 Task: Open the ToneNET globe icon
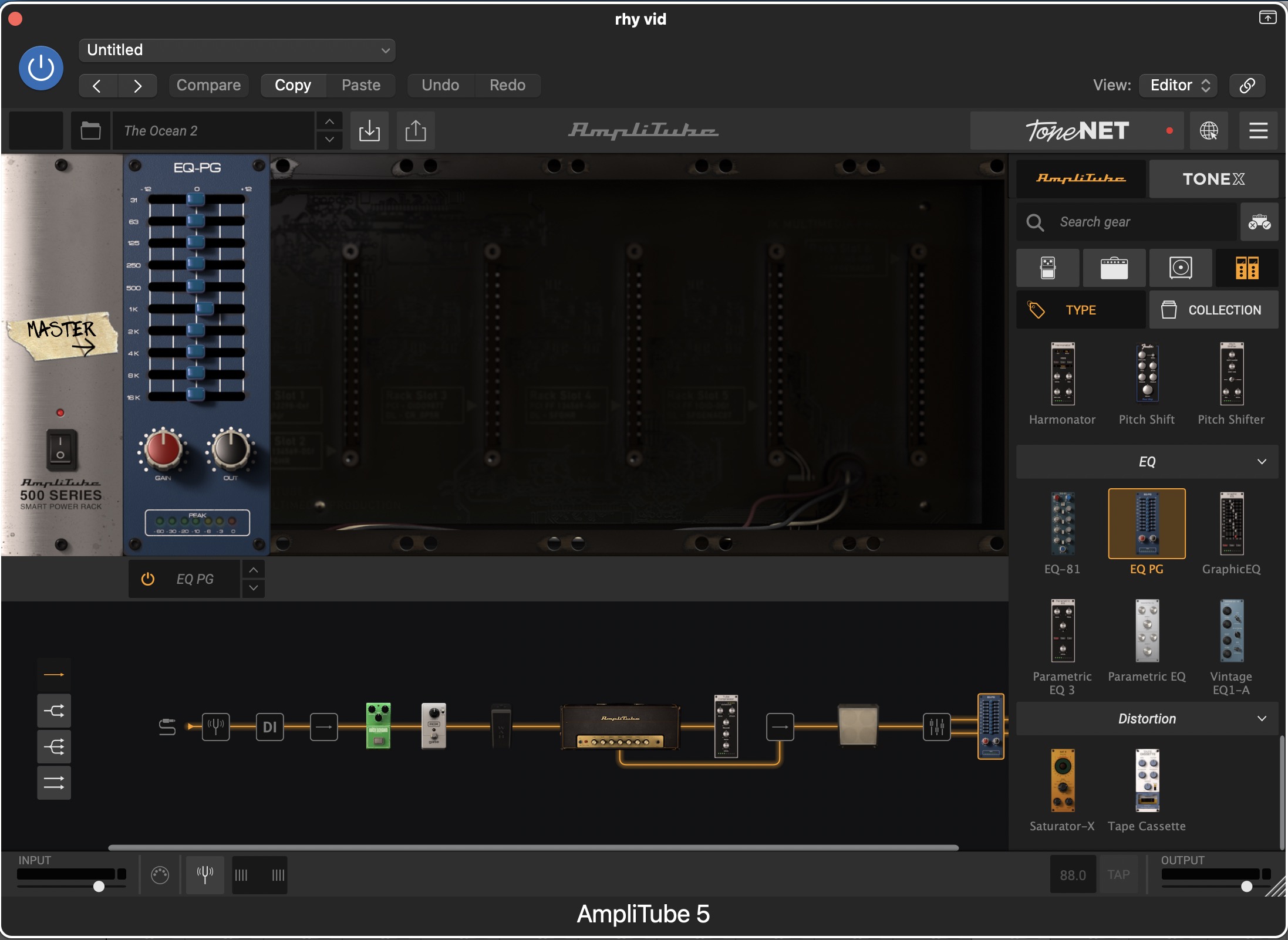[x=1209, y=130]
